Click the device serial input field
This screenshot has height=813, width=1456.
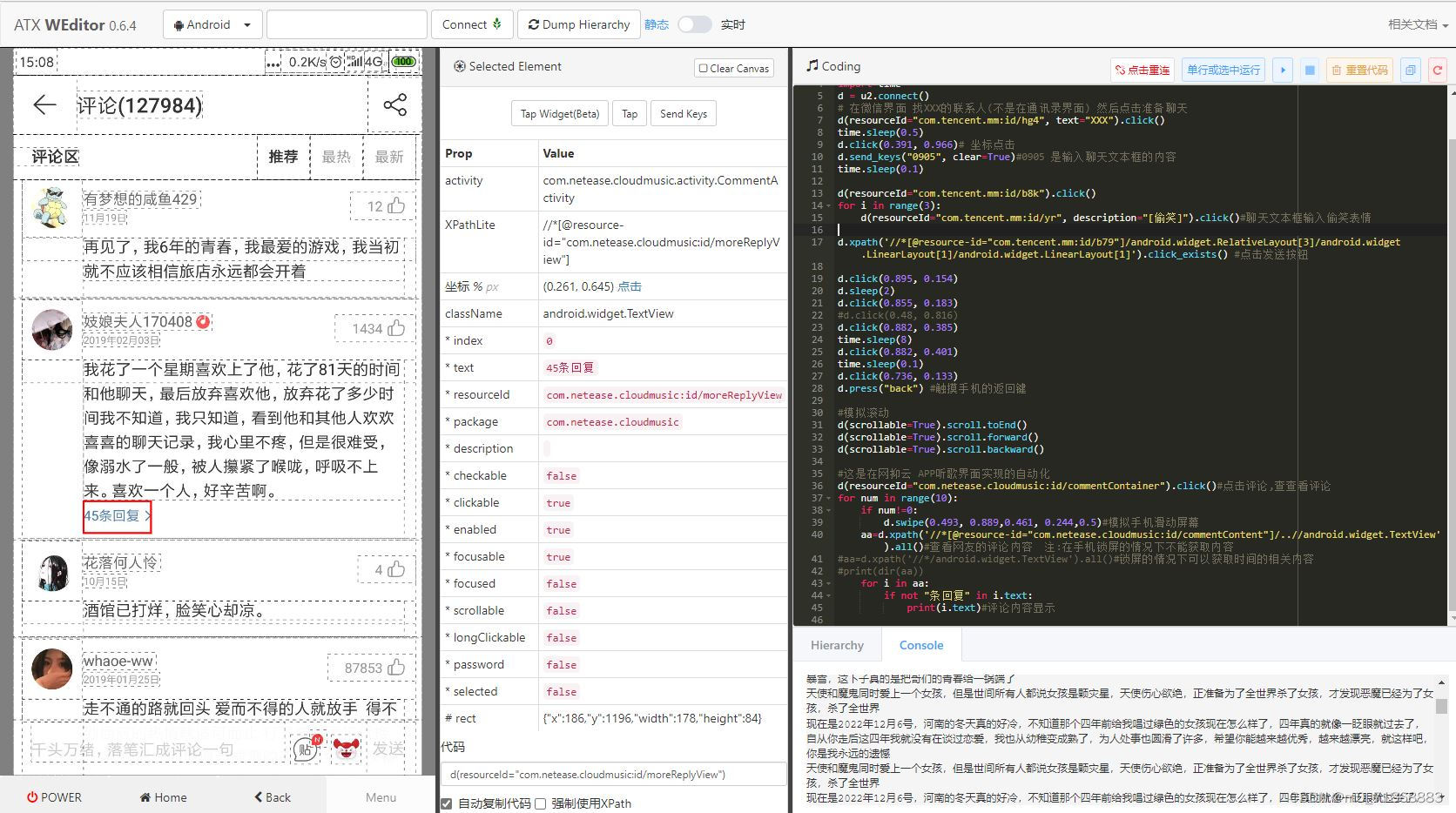(346, 24)
